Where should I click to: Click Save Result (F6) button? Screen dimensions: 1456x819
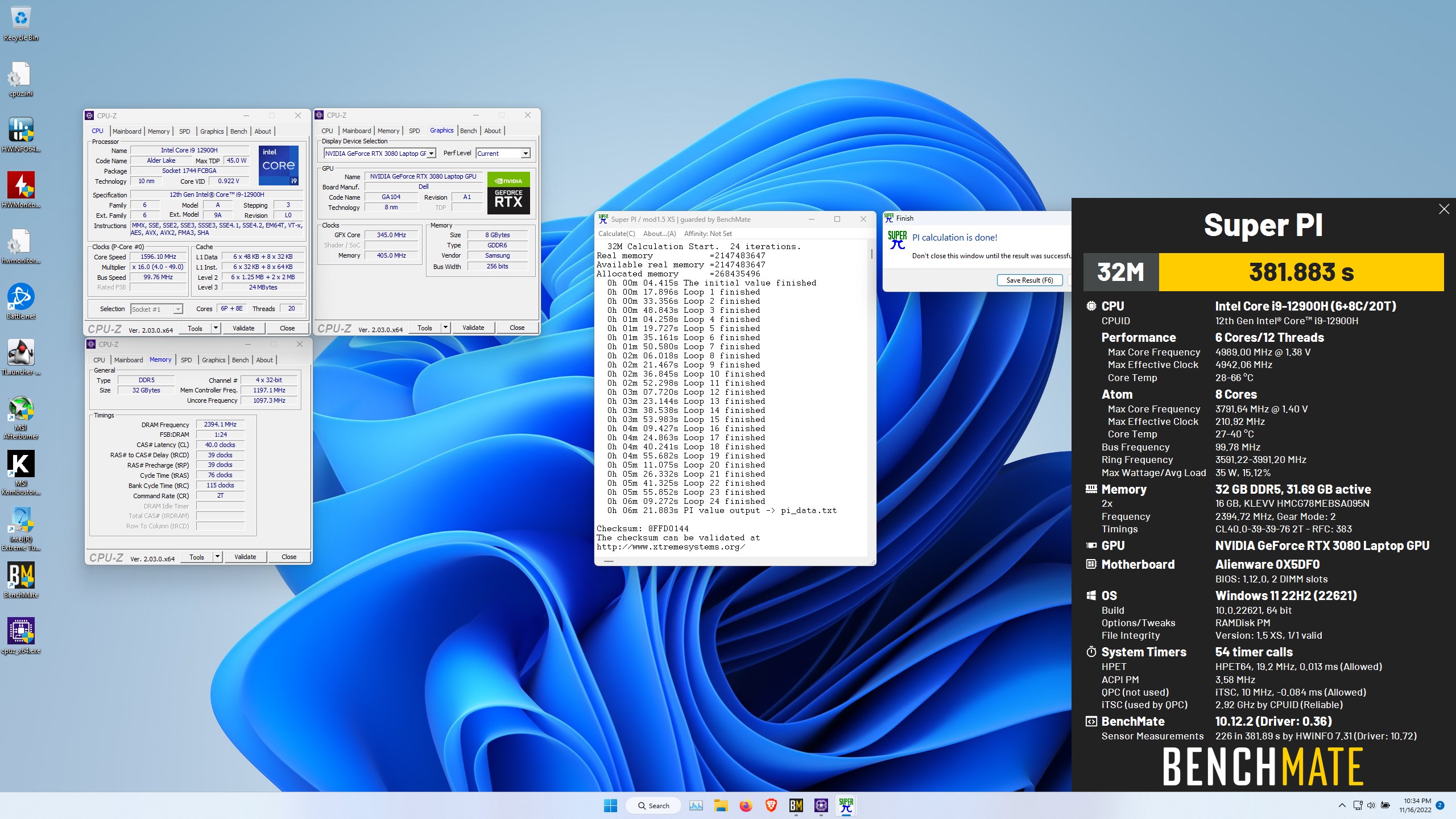(1029, 280)
